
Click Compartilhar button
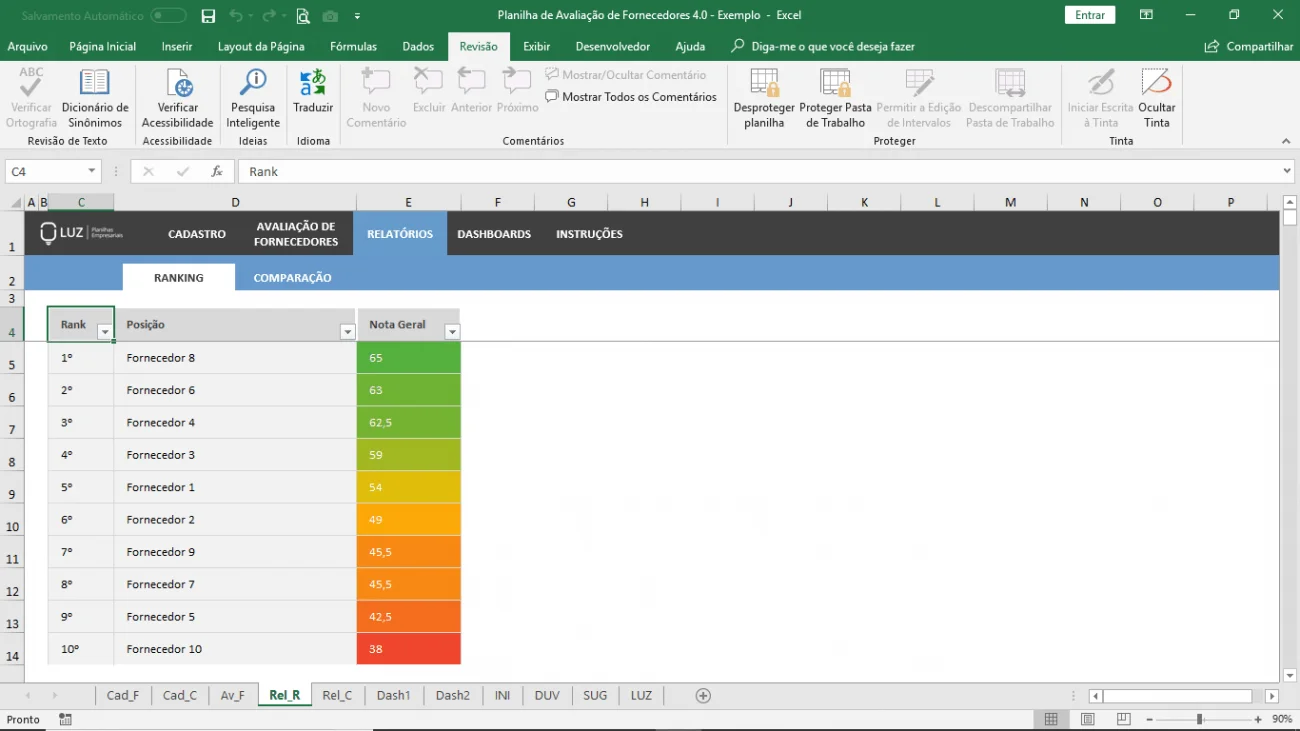click(x=1249, y=47)
